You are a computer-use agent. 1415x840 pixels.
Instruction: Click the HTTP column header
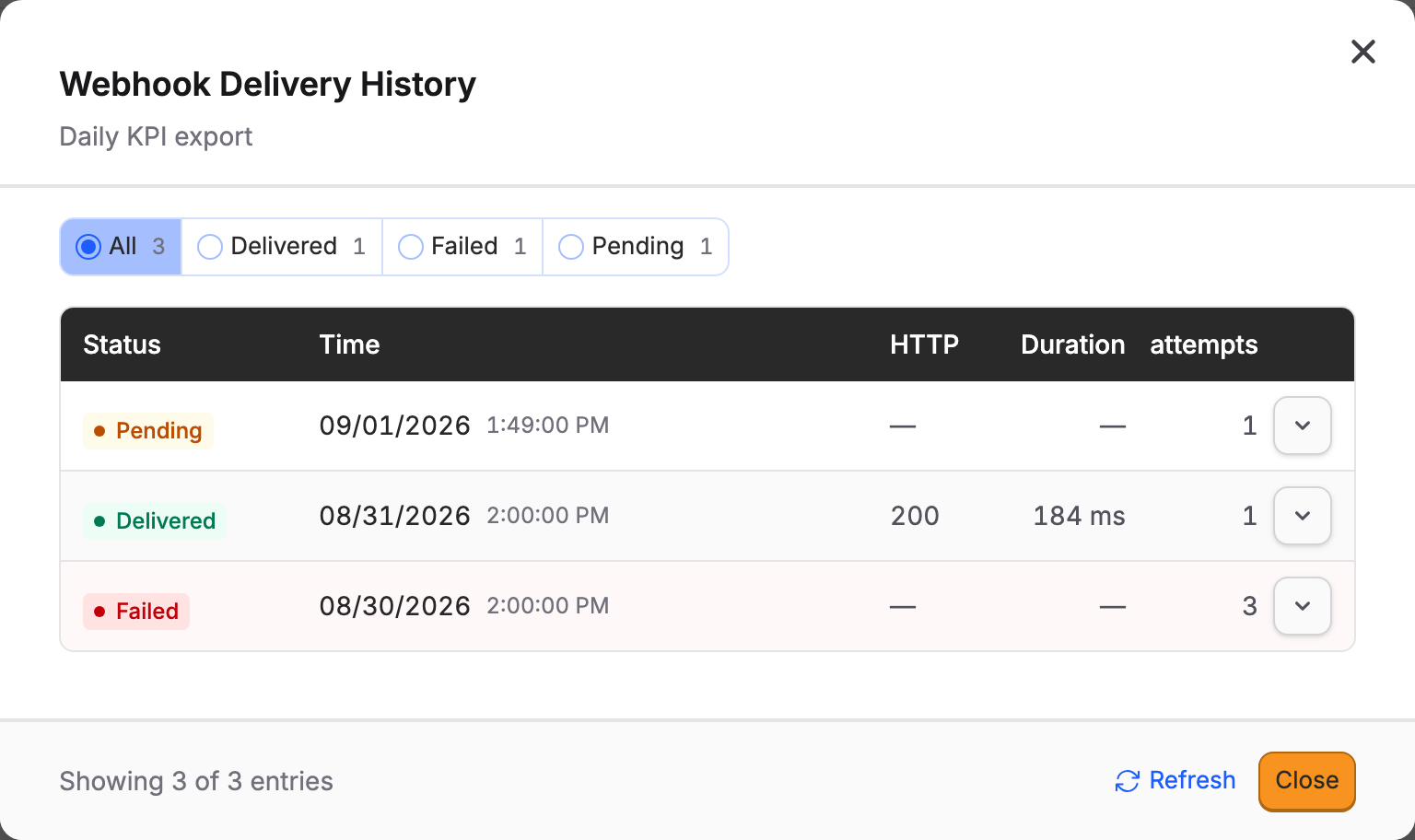[925, 344]
